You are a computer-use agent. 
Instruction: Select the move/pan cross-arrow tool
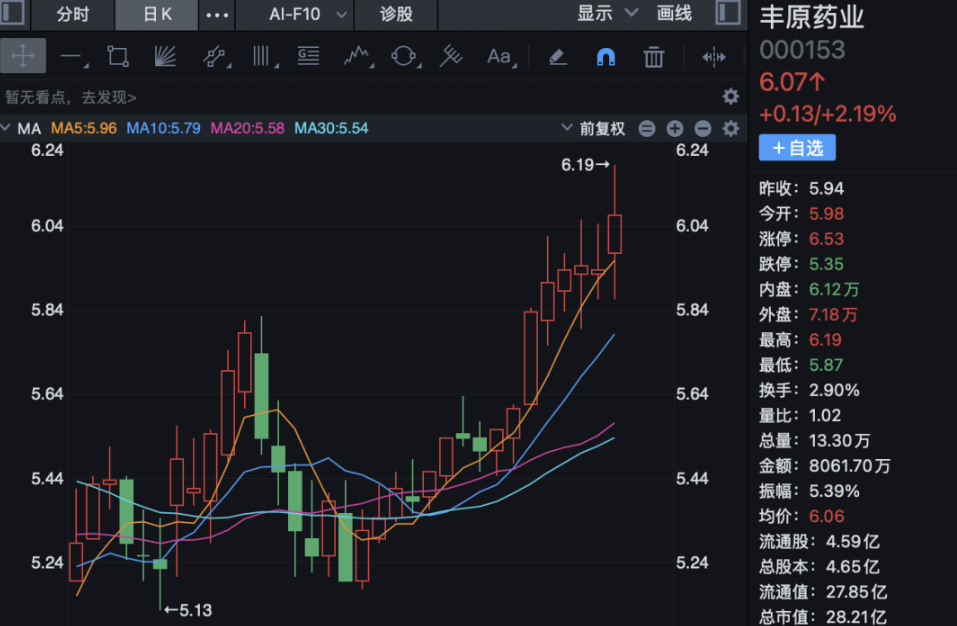(x=23, y=56)
